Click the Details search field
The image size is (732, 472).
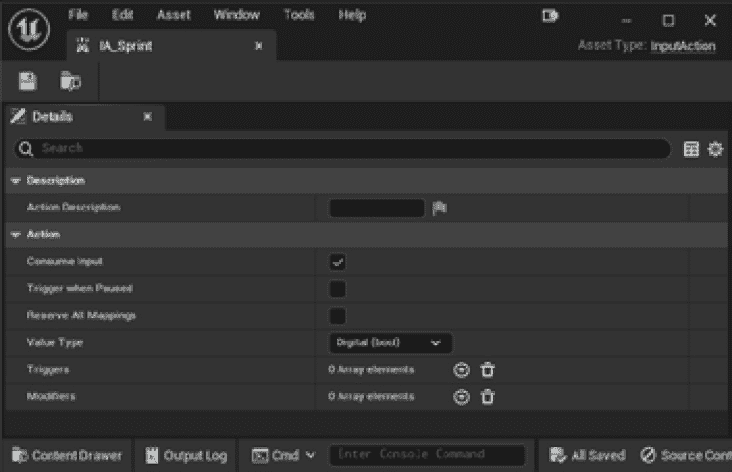342,149
